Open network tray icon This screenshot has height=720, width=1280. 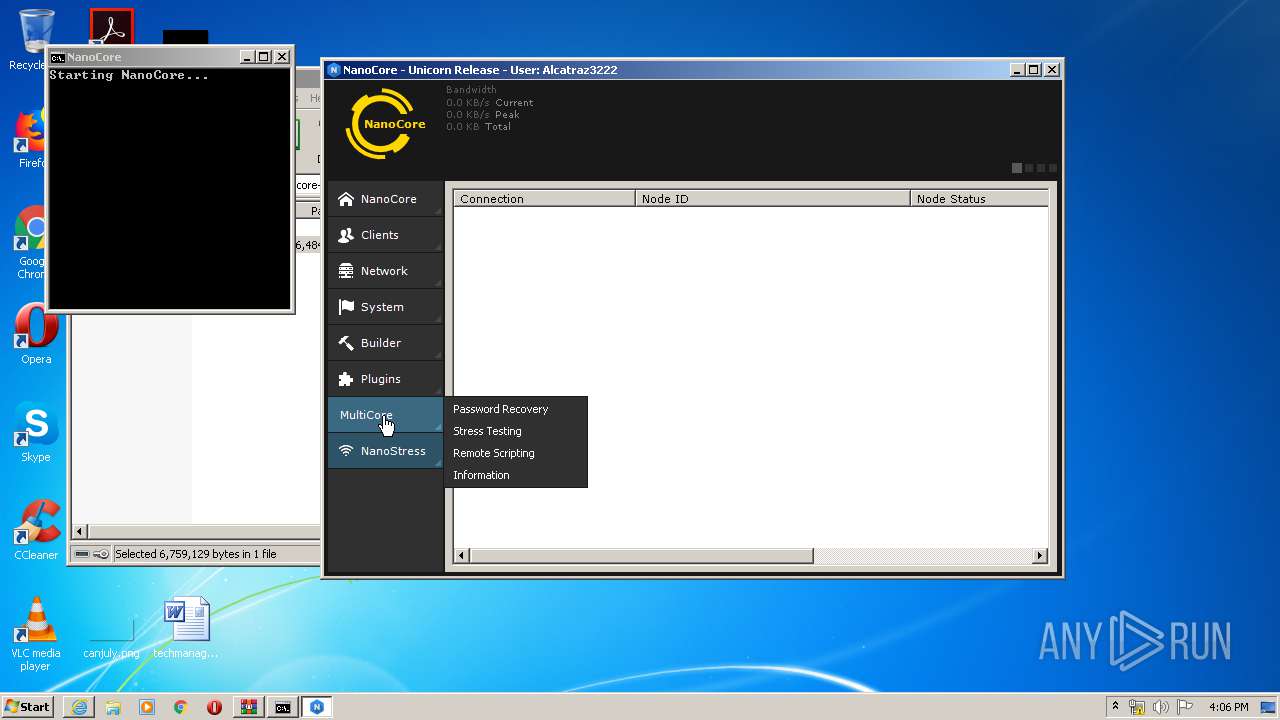(x=1137, y=707)
